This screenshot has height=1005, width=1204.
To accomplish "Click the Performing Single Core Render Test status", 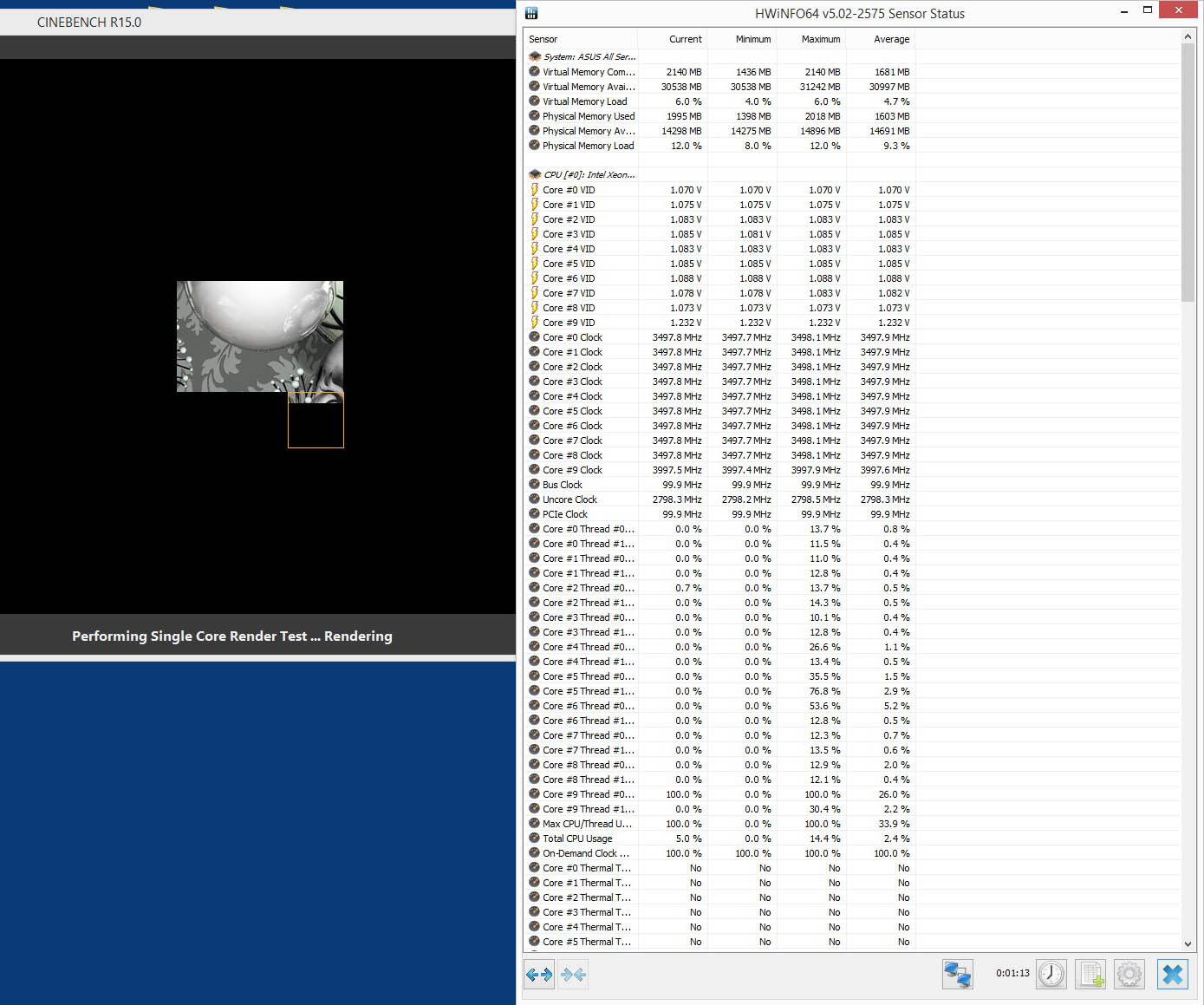I will pos(232,636).
